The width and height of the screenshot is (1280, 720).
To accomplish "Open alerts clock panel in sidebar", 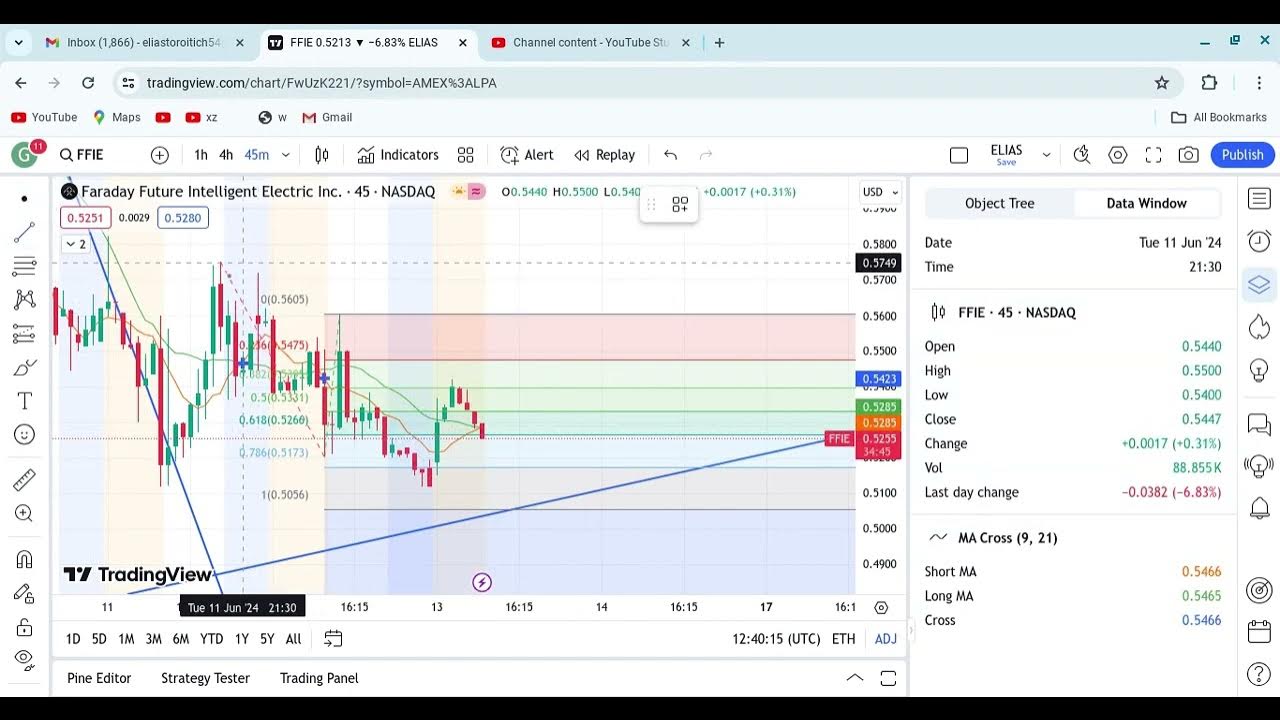I will click(x=1259, y=241).
